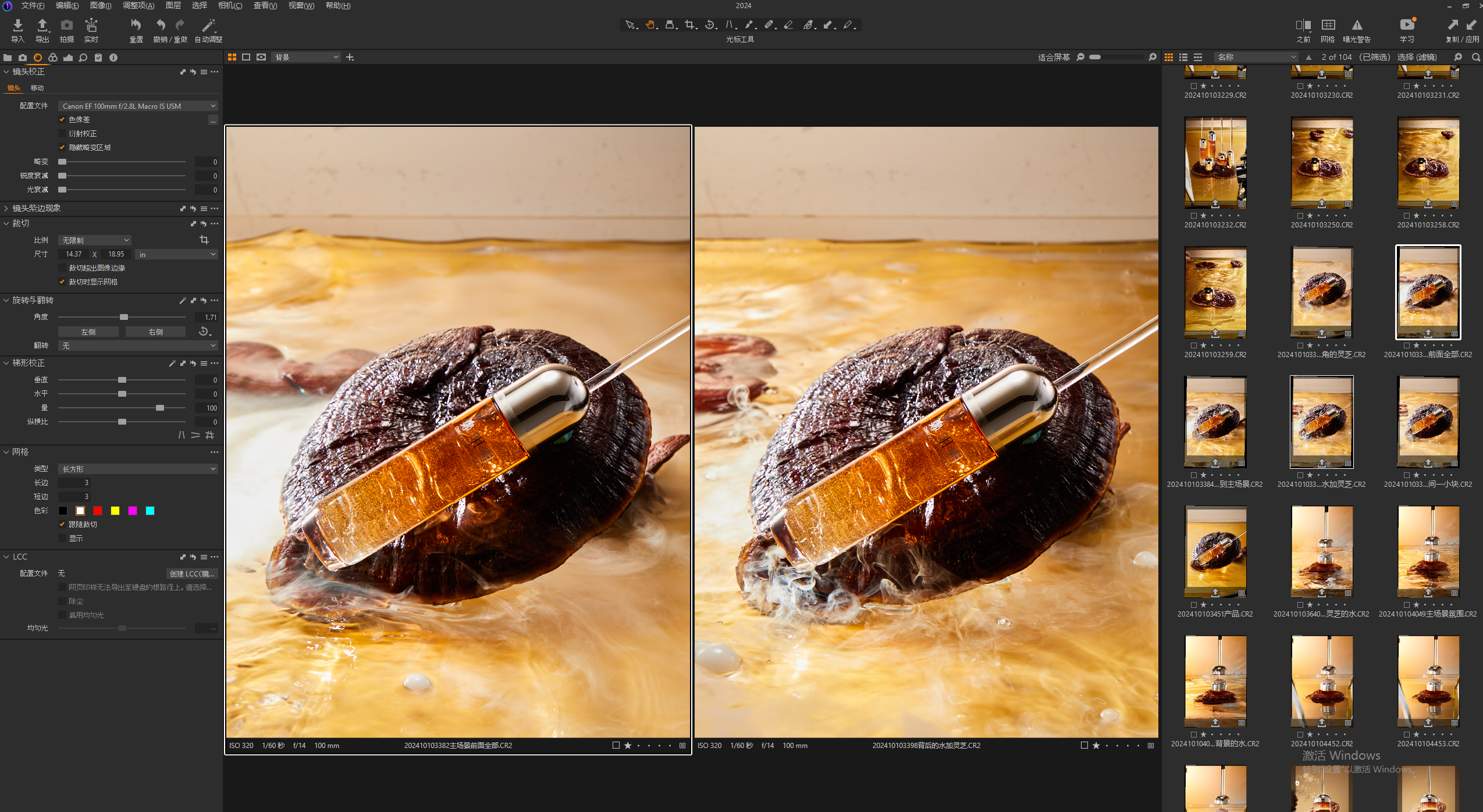Open the 编辑(E) menu
Viewport: 1483px width, 812px height.
(67, 5)
